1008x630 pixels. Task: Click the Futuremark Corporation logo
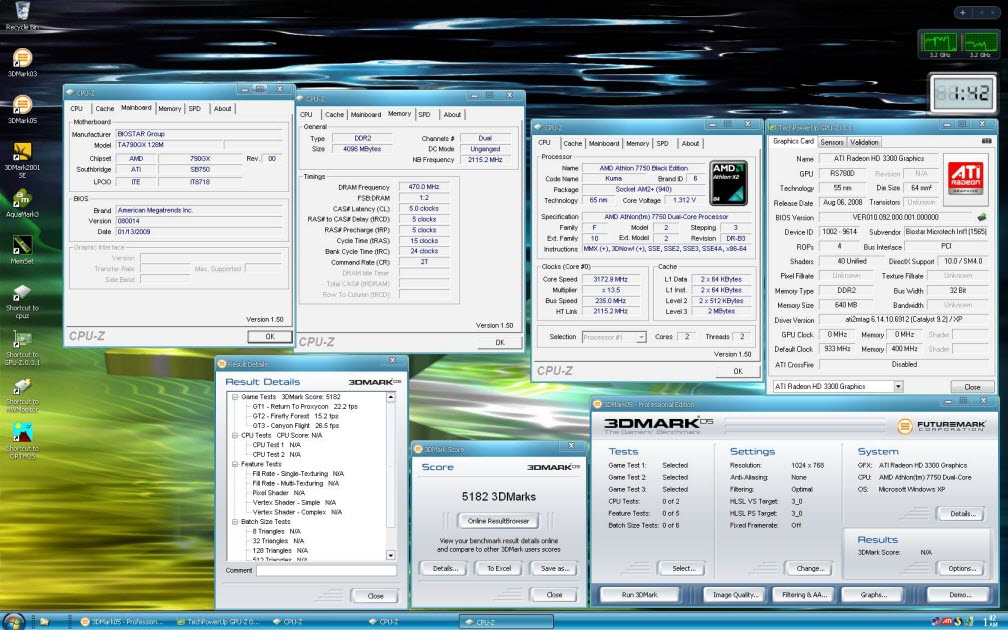(942, 426)
